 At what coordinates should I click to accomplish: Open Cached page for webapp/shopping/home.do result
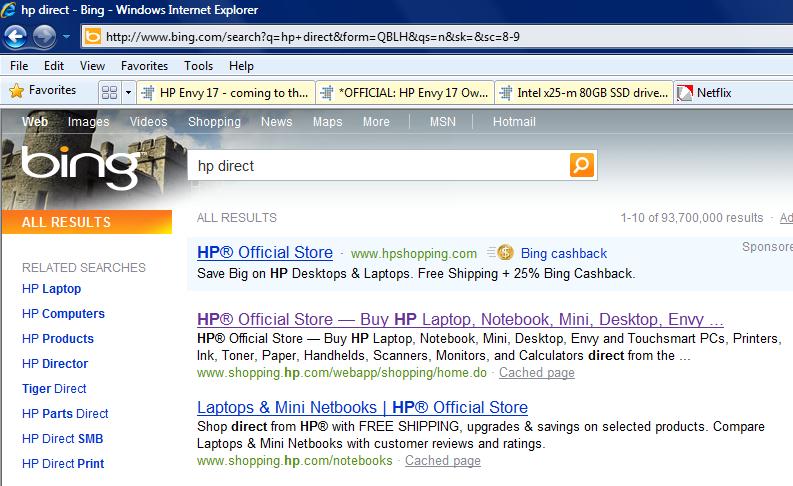(537, 373)
